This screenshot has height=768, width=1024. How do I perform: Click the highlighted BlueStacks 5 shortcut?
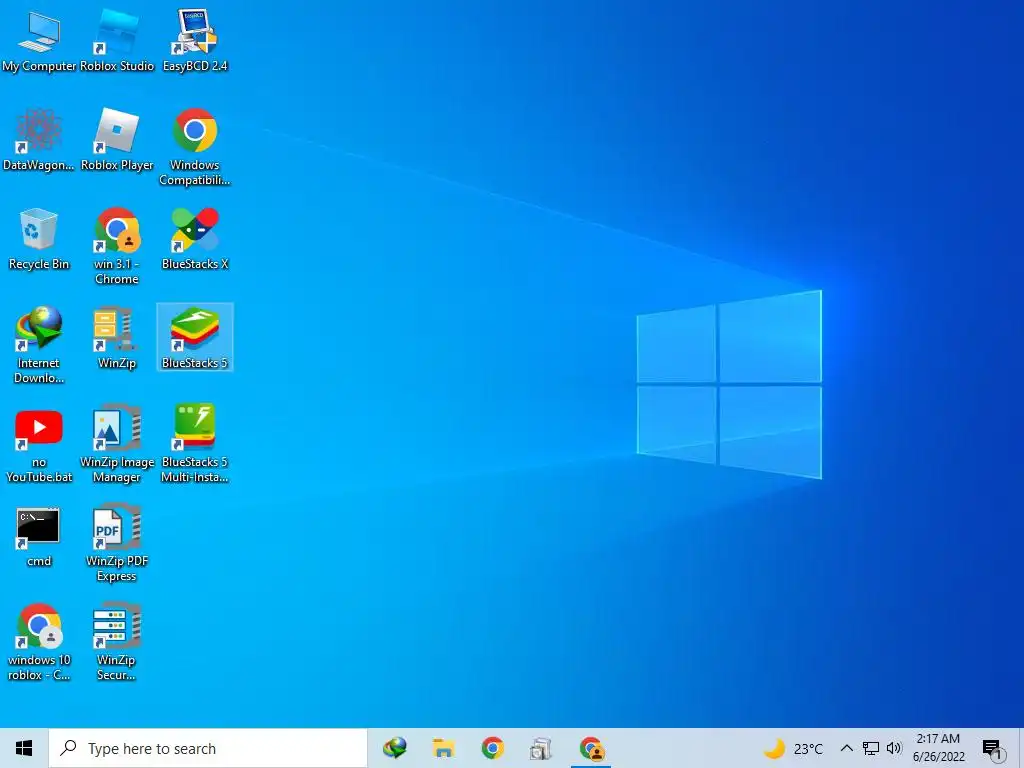point(195,338)
